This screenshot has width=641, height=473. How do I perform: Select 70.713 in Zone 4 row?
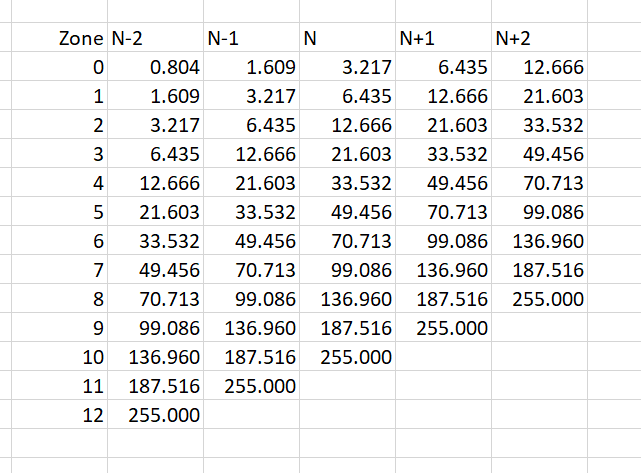pyautogui.click(x=540, y=182)
